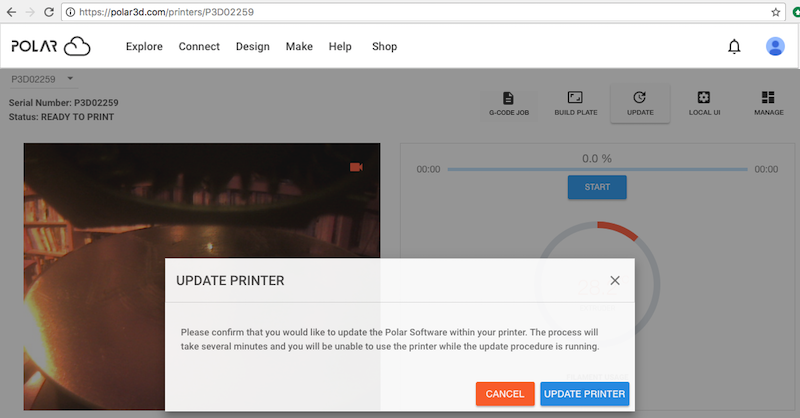Open the Connect menu
The width and height of the screenshot is (800, 418).
(199, 46)
